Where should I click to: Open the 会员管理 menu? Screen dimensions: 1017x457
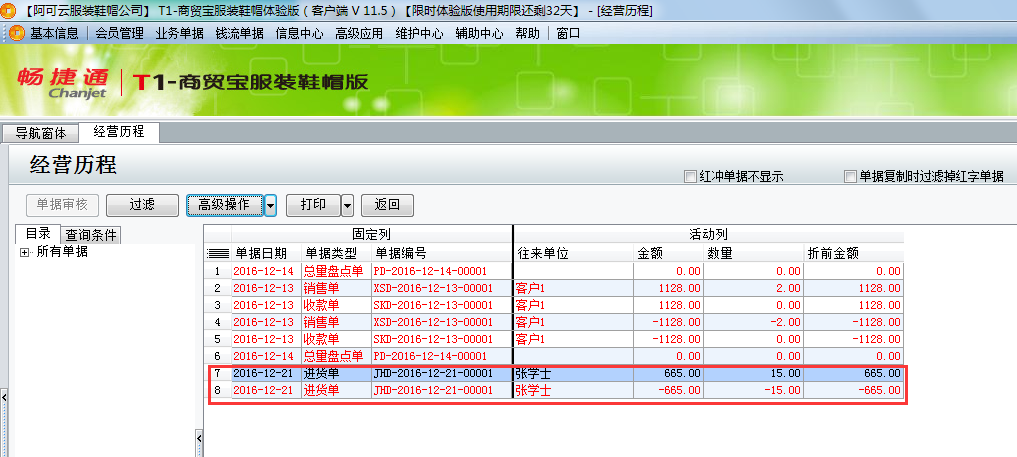119,33
